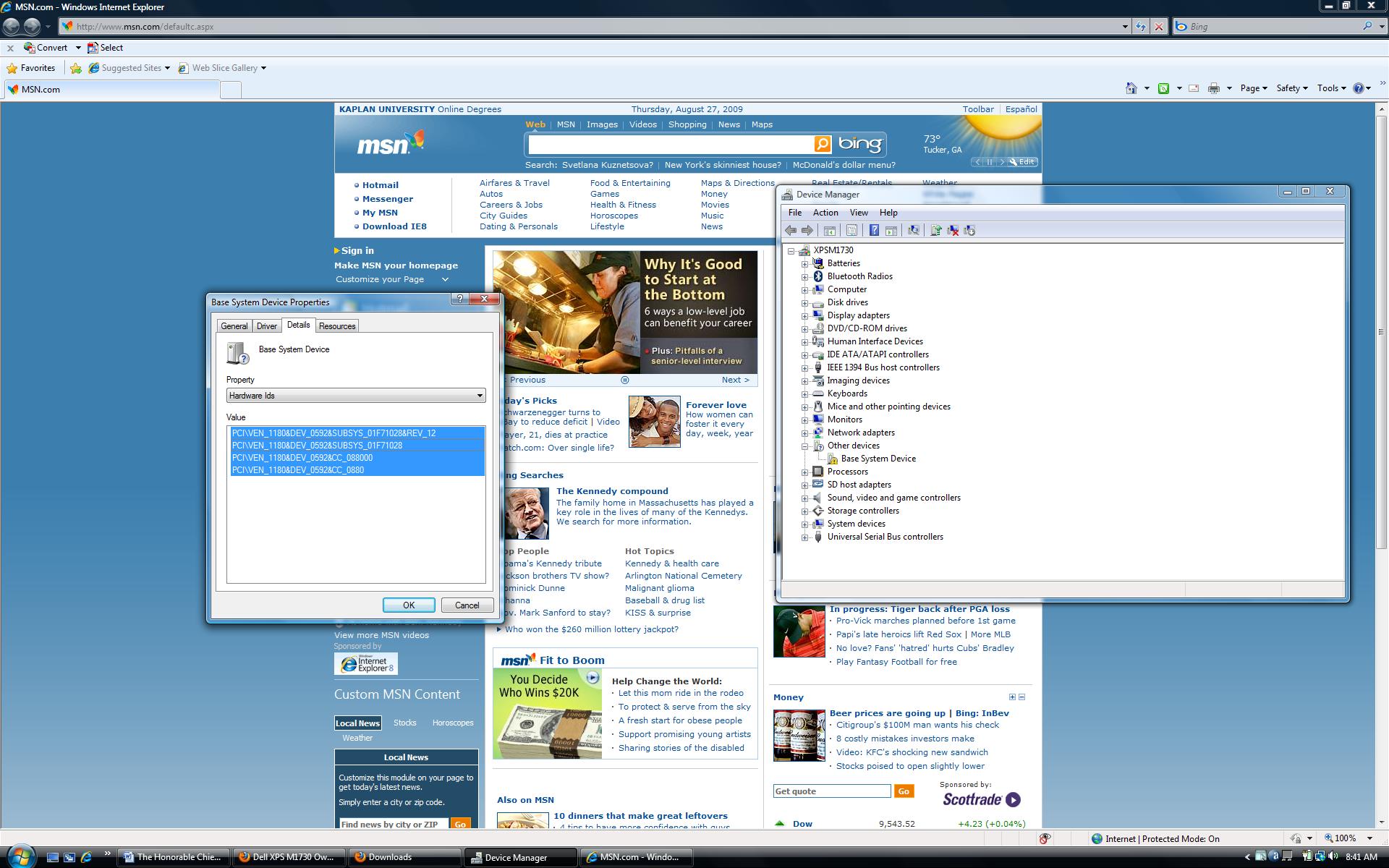Screen dimensions: 1389x868
Task: Select the Base System Device tree item
Action: [x=878, y=459]
